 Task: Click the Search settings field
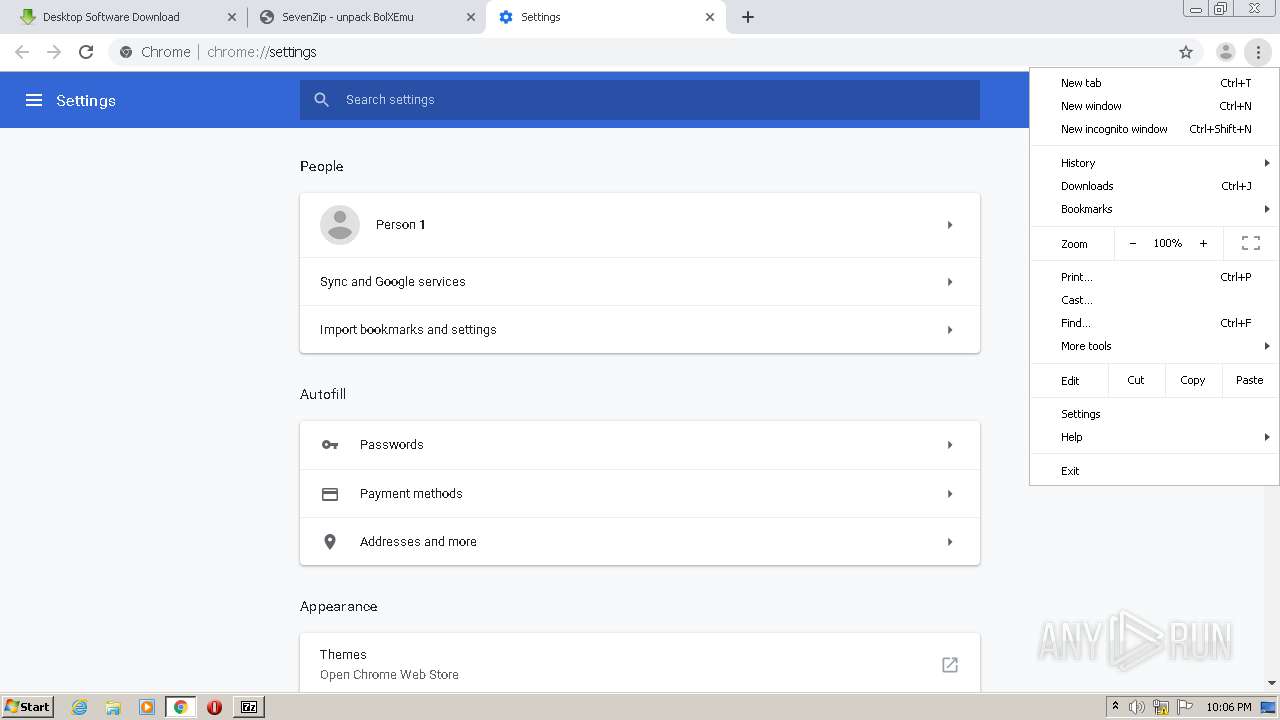[640, 100]
